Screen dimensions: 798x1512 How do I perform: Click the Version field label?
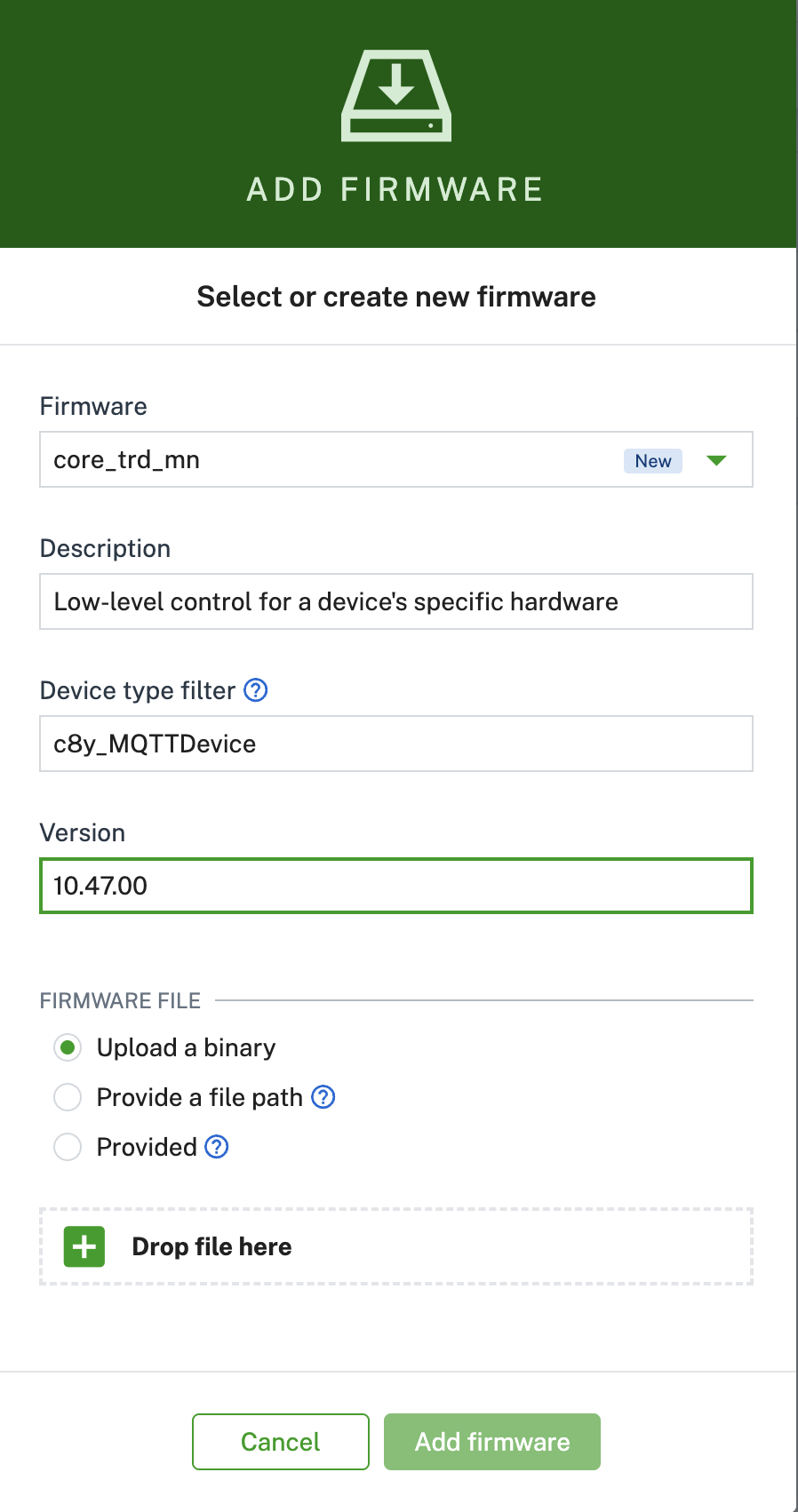point(83,832)
